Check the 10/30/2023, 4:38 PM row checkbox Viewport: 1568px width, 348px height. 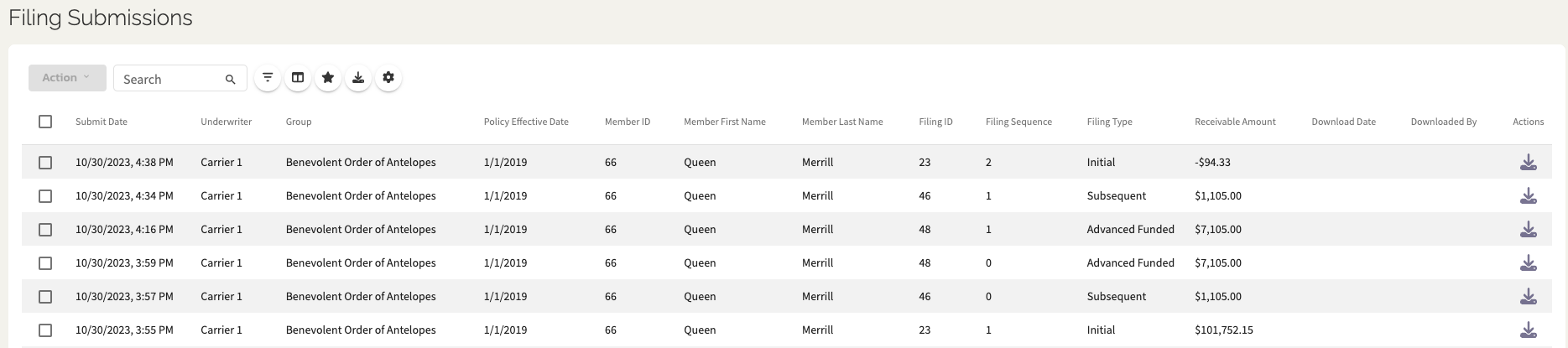click(x=45, y=163)
